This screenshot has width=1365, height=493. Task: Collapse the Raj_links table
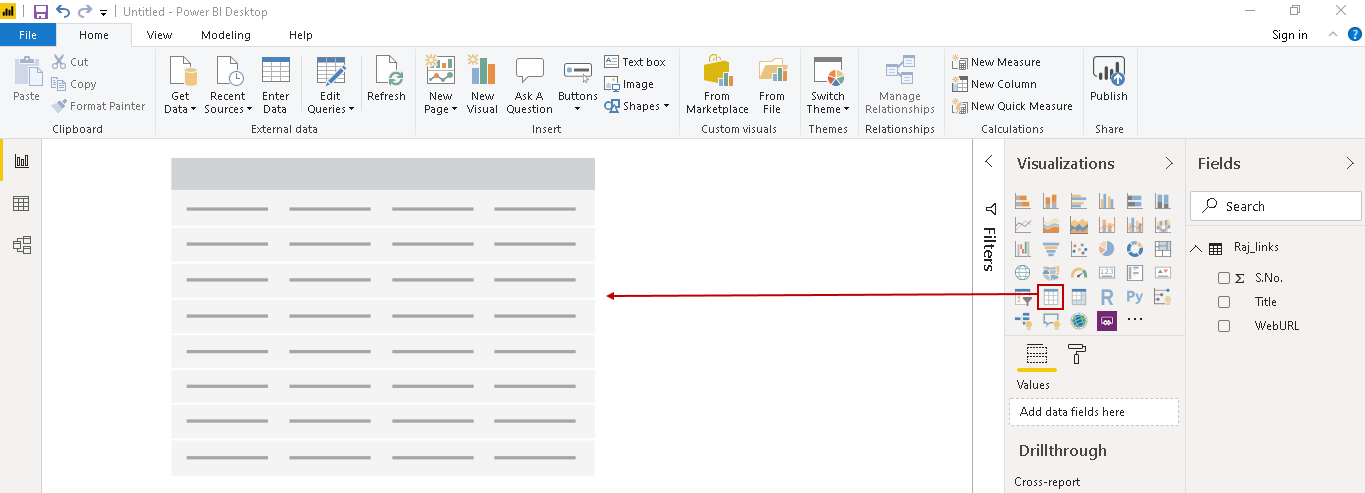[1197, 249]
